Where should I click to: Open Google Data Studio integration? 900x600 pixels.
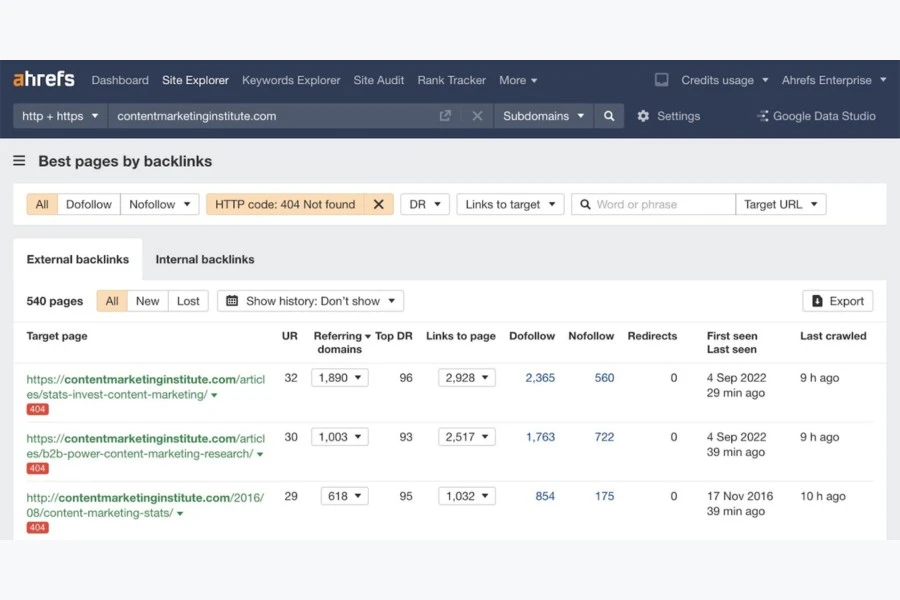816,116
